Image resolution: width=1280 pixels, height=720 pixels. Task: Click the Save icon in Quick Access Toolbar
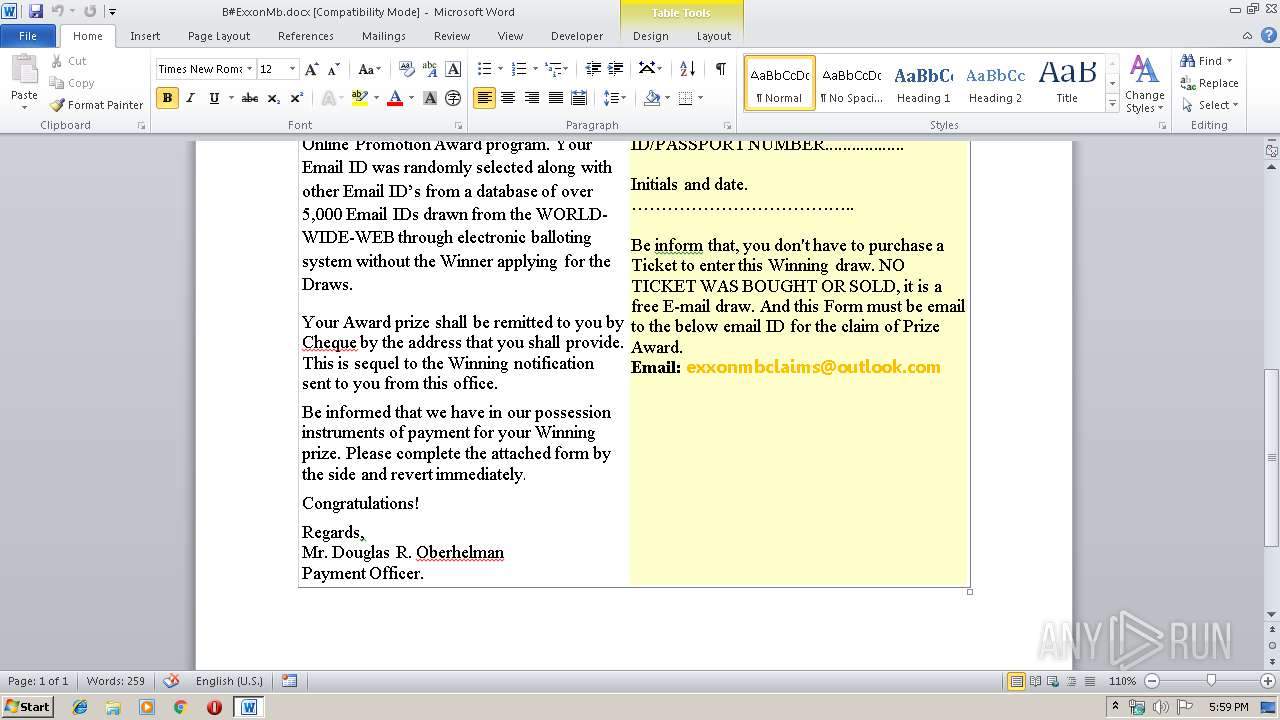[36, 11]
